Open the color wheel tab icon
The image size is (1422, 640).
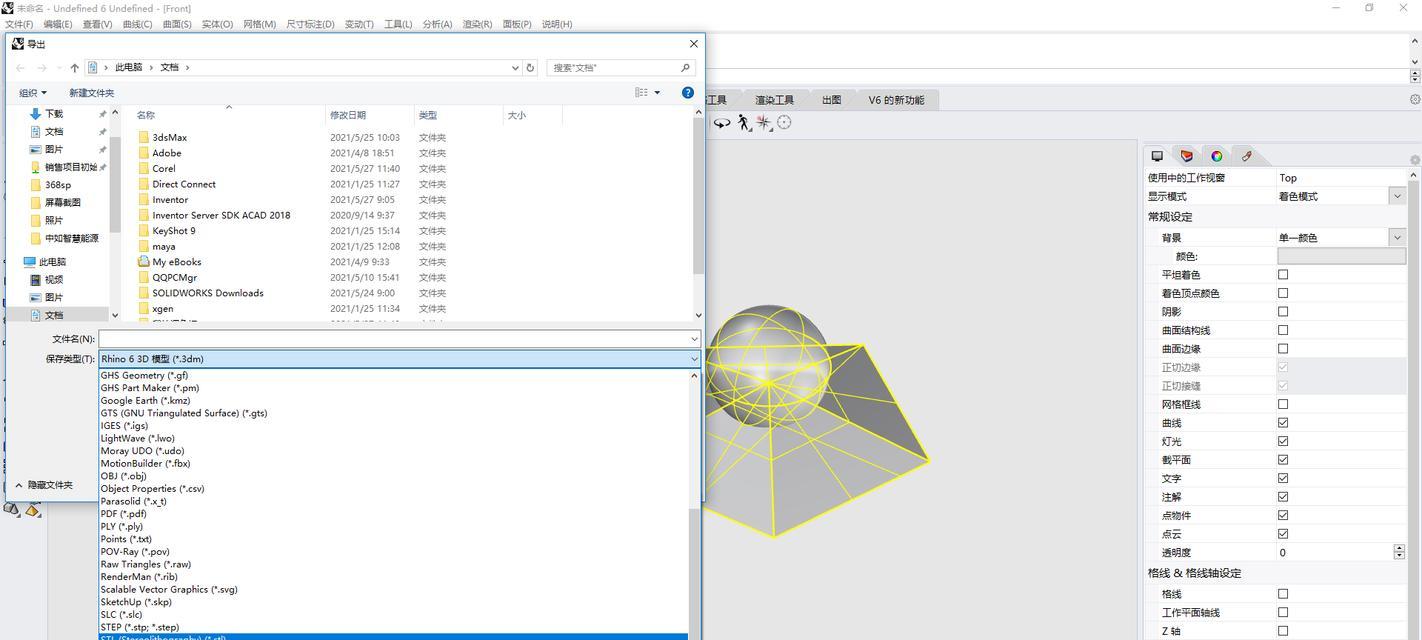pyautogui.click(x=1216, y=156)
